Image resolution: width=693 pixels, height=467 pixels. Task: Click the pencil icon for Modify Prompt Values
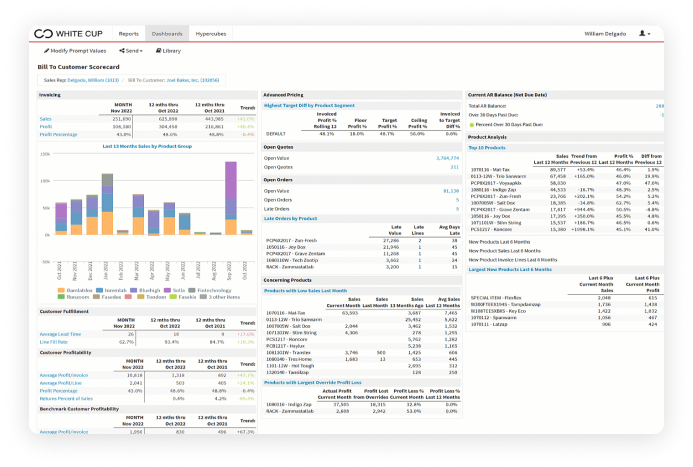[44, 50]
